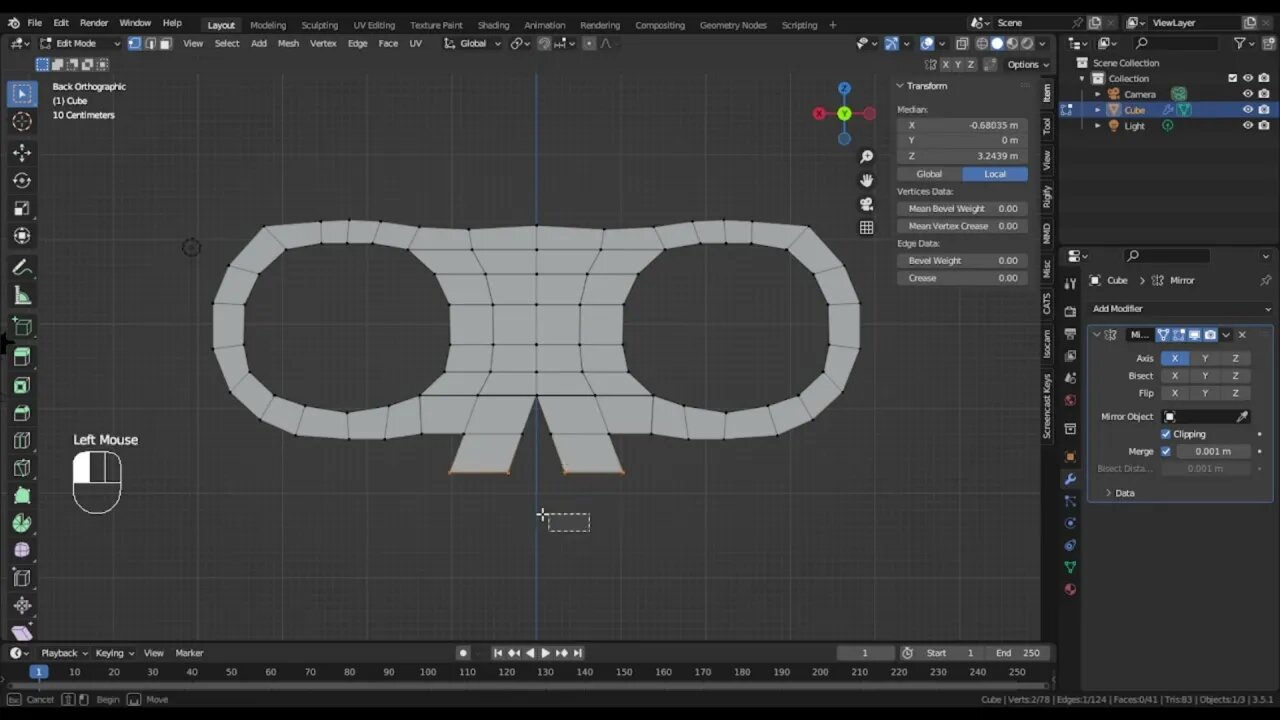Collapse Collection in outliner
Screen dimensions: 1280x720
coord(1083,78)
